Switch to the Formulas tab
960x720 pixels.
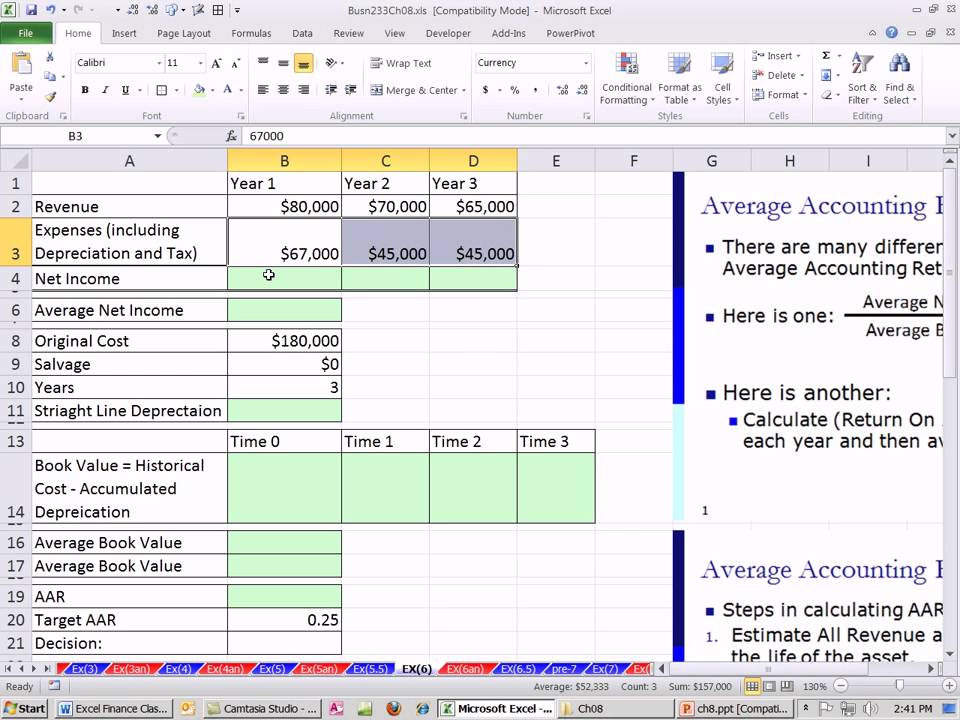pyautogui.click(x=251, y=33)
